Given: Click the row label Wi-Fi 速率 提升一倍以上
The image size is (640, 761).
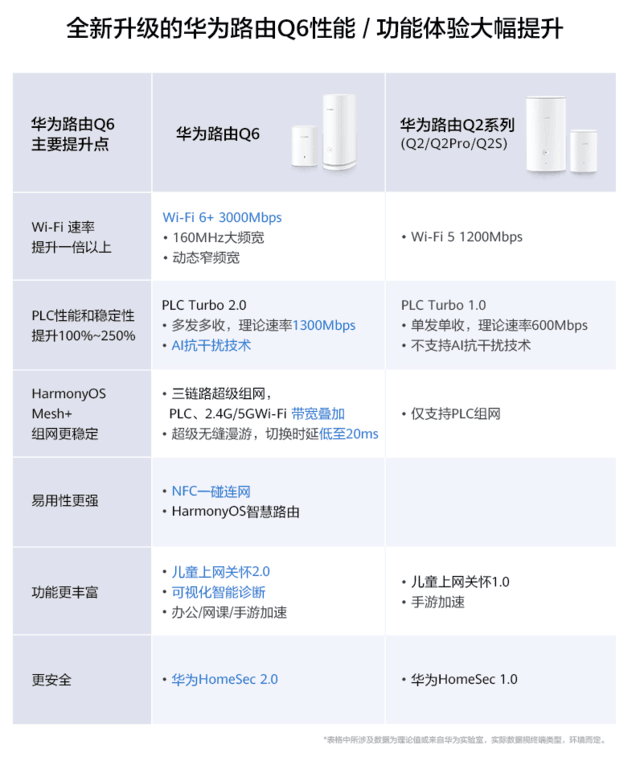Looking at the screenshot, I should pyautogui.click(x=71, y=237).
